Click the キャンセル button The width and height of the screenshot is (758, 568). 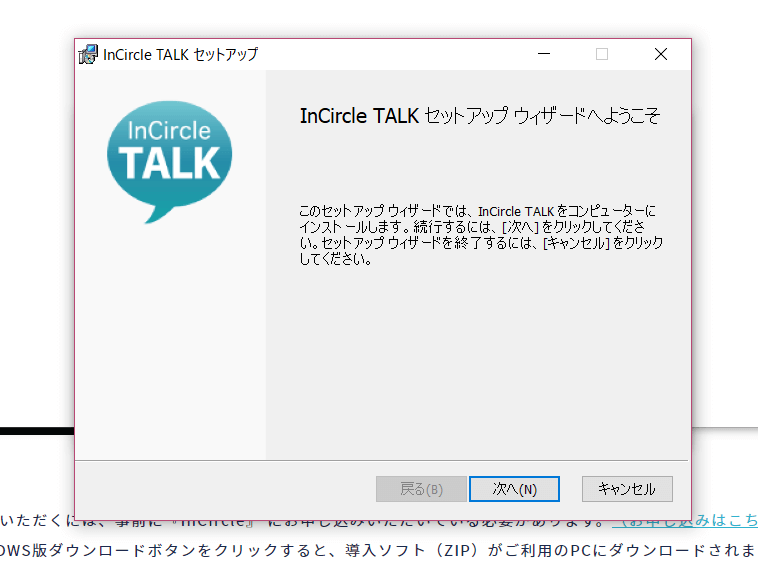click(x=627, y=489)
